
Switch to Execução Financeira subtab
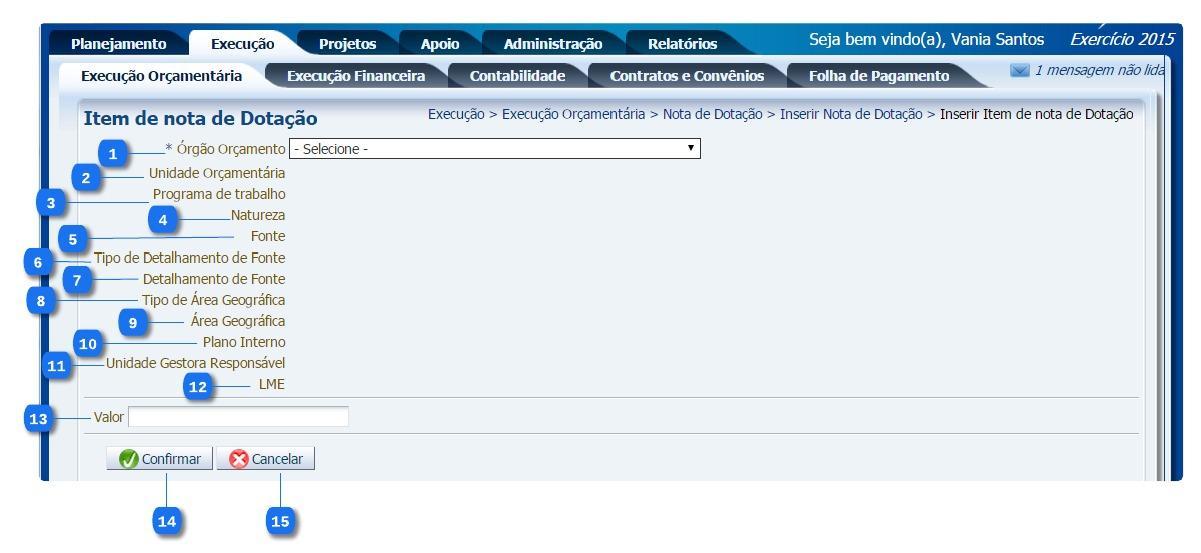point(355,76)
